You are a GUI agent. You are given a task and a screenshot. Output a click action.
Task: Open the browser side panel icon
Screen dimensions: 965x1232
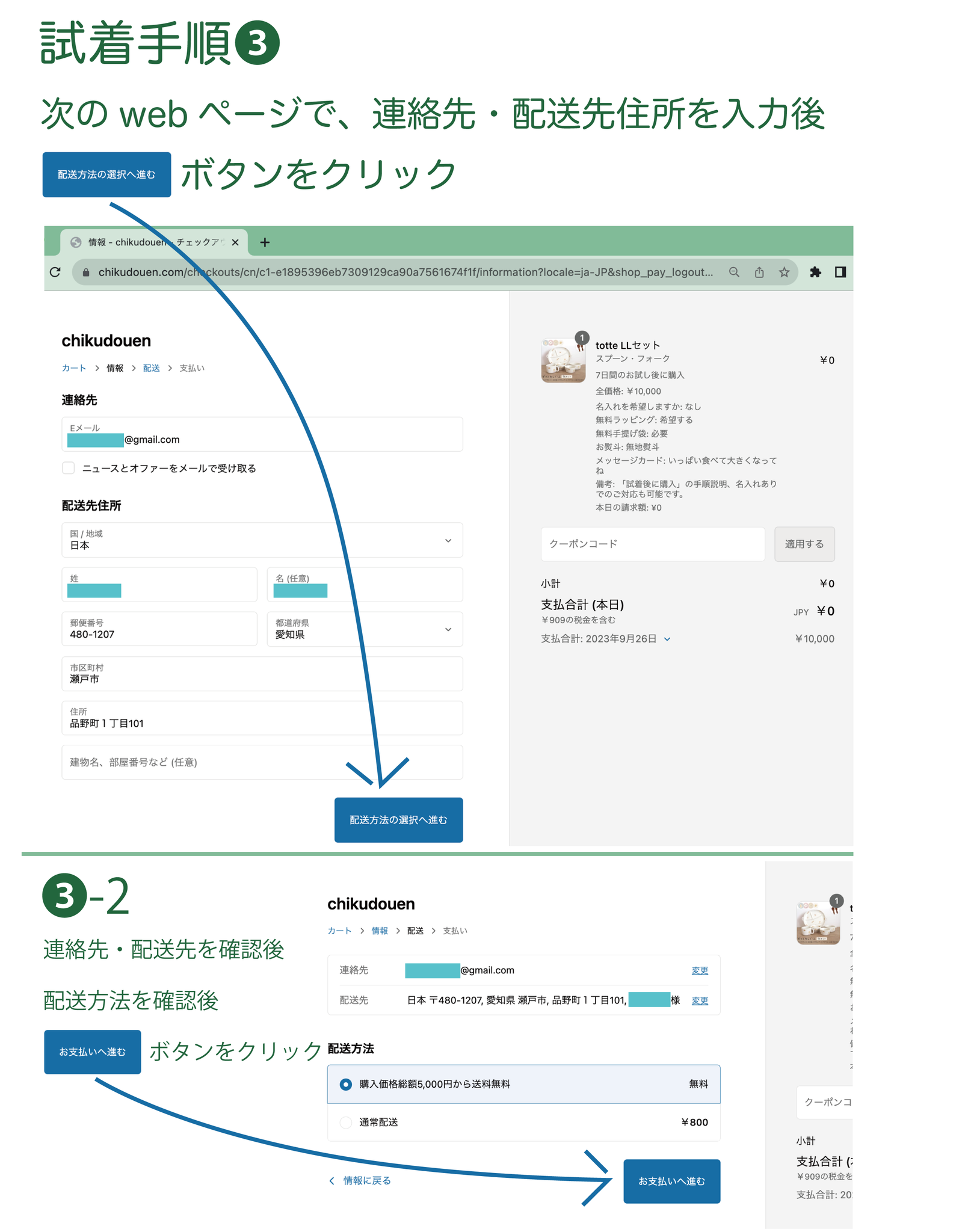(x=840, y=272)
